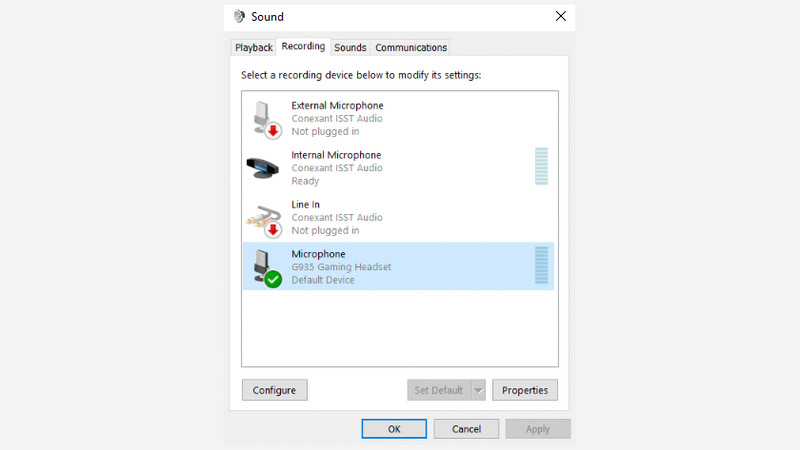The image size is (800, 450).
Task: Switch to the Playback tab
Action: point(254,48)
